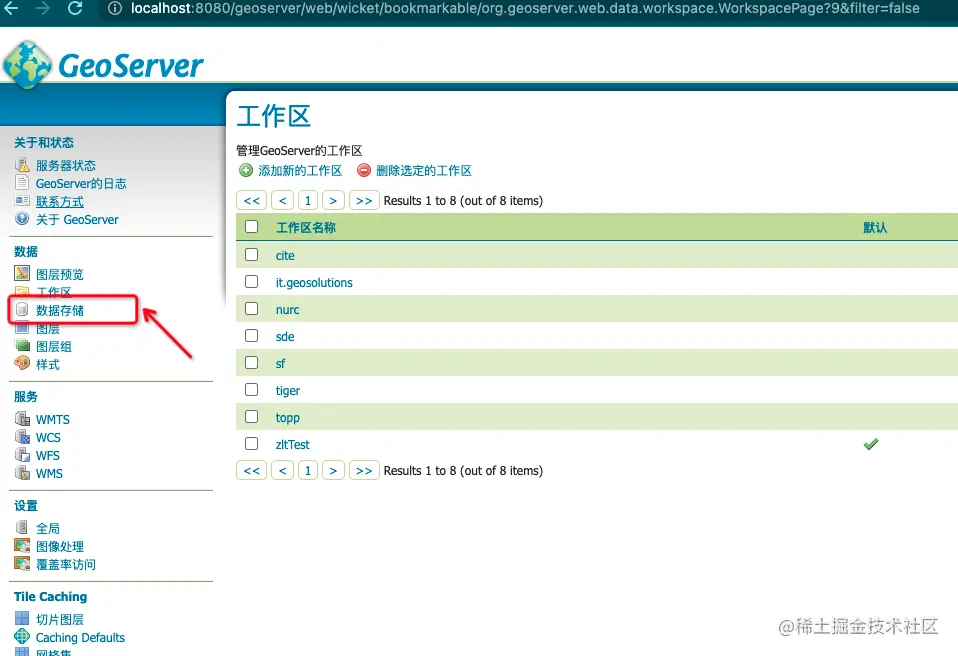Open the cite workspace link
958x656 pixels.
coord(285,255)
